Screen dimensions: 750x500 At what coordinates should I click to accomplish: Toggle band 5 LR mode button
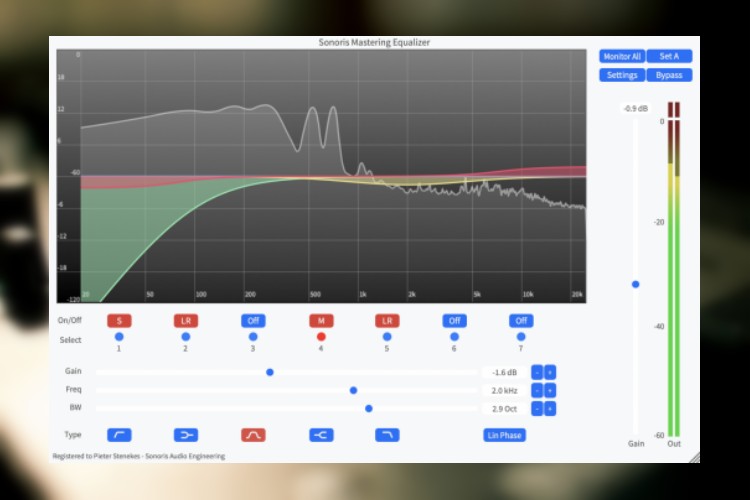click(387, 321)
